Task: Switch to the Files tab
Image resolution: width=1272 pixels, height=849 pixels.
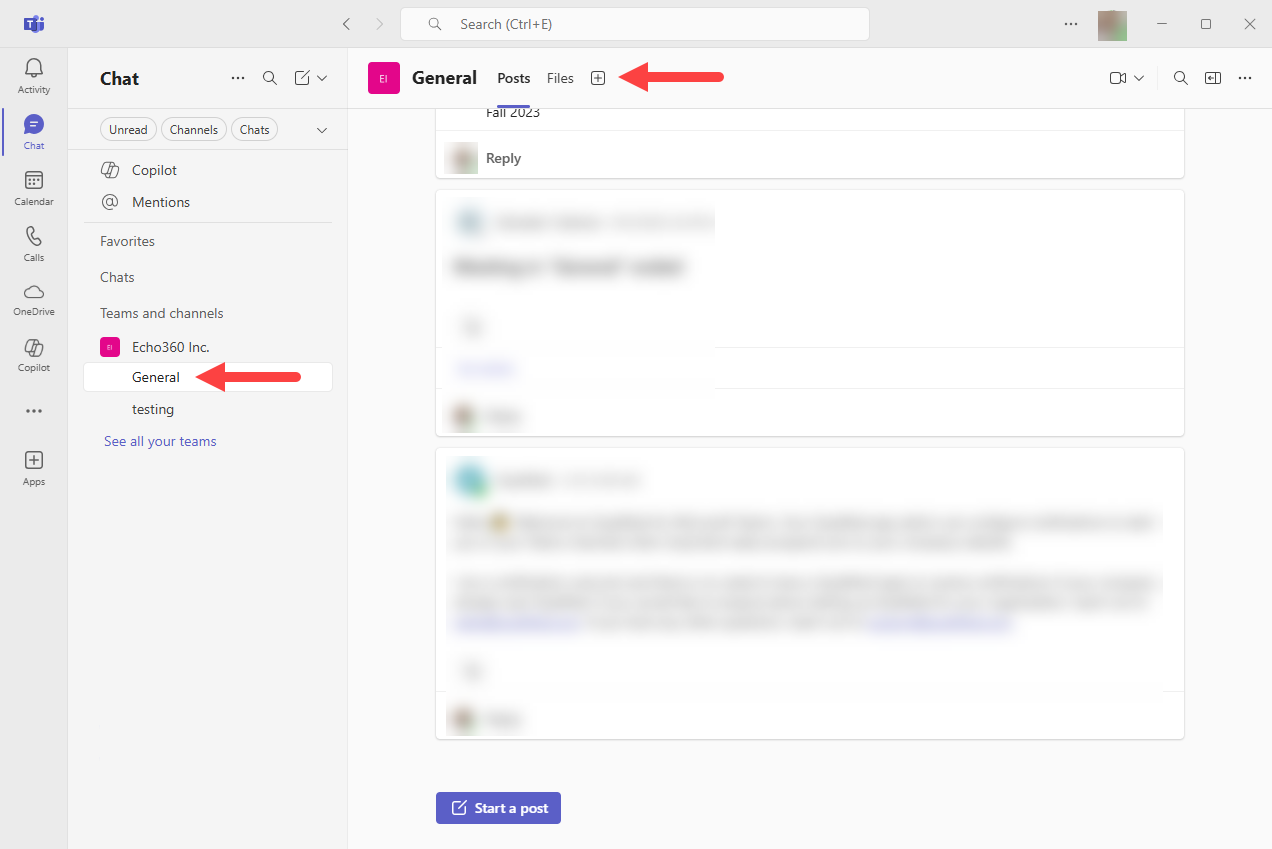Action: [x=560, y=78]
